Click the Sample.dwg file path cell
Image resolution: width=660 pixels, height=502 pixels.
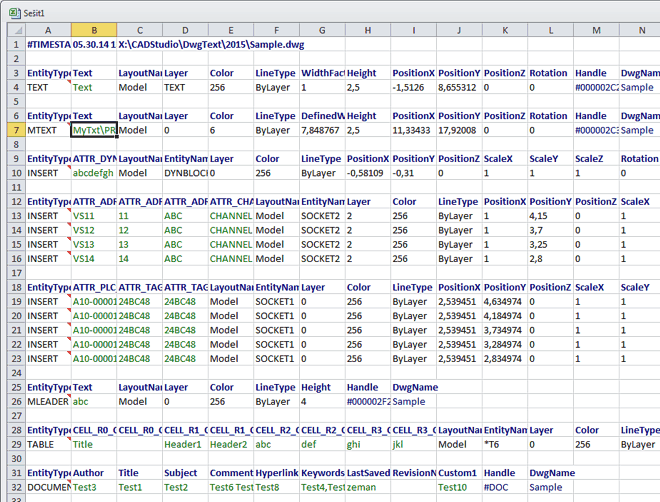[211, 45]
